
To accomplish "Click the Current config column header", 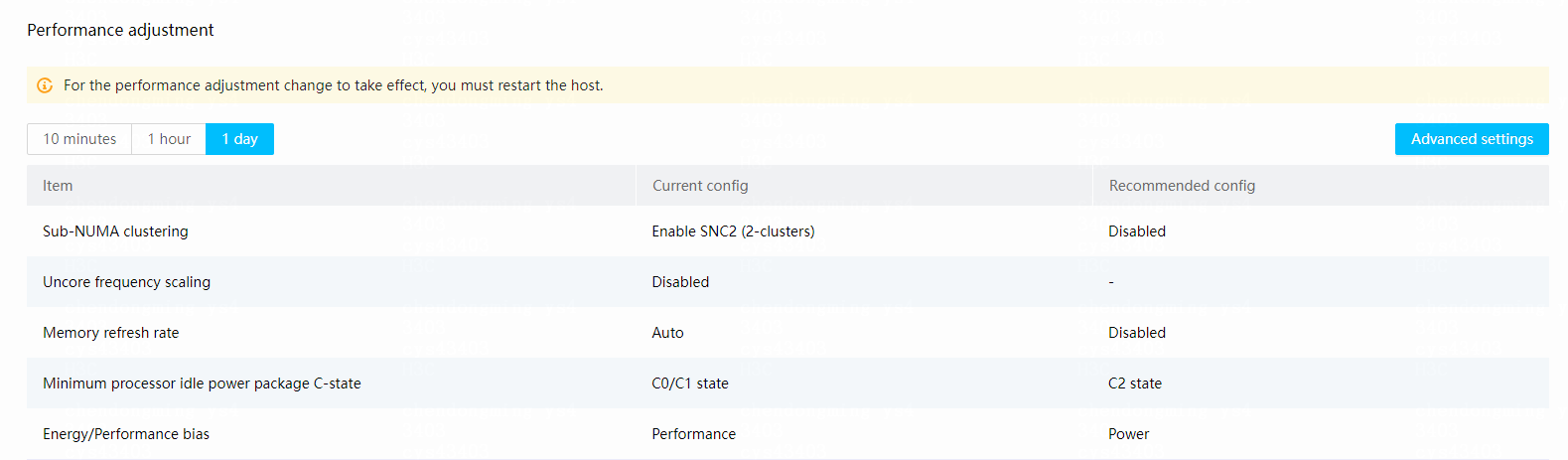I will 700,186.
